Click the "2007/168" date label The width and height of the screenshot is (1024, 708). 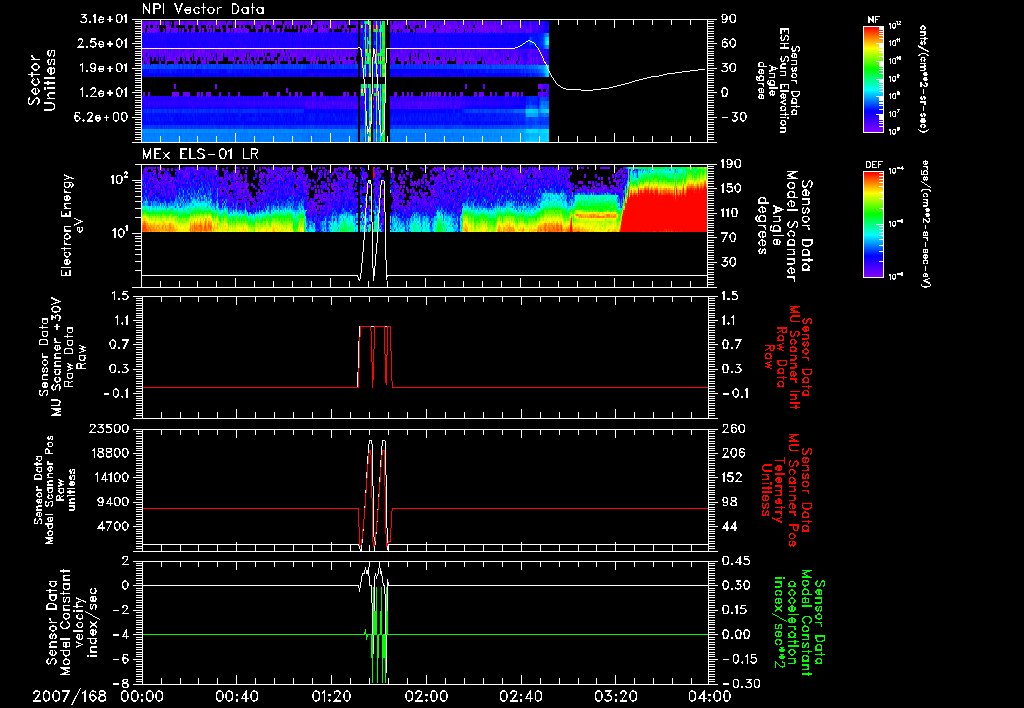pos(70,697)
